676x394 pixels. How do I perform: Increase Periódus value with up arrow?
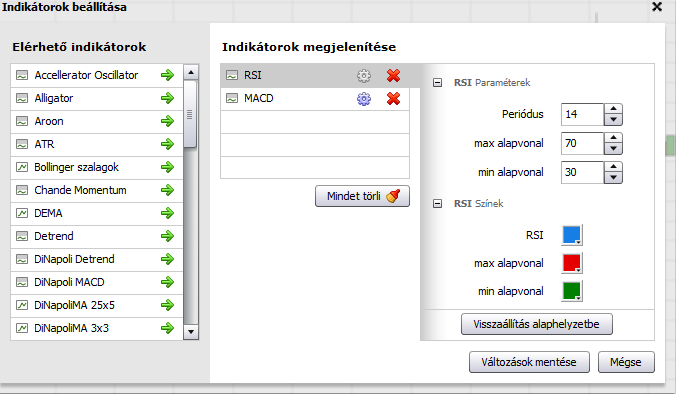tap(613, 109)
